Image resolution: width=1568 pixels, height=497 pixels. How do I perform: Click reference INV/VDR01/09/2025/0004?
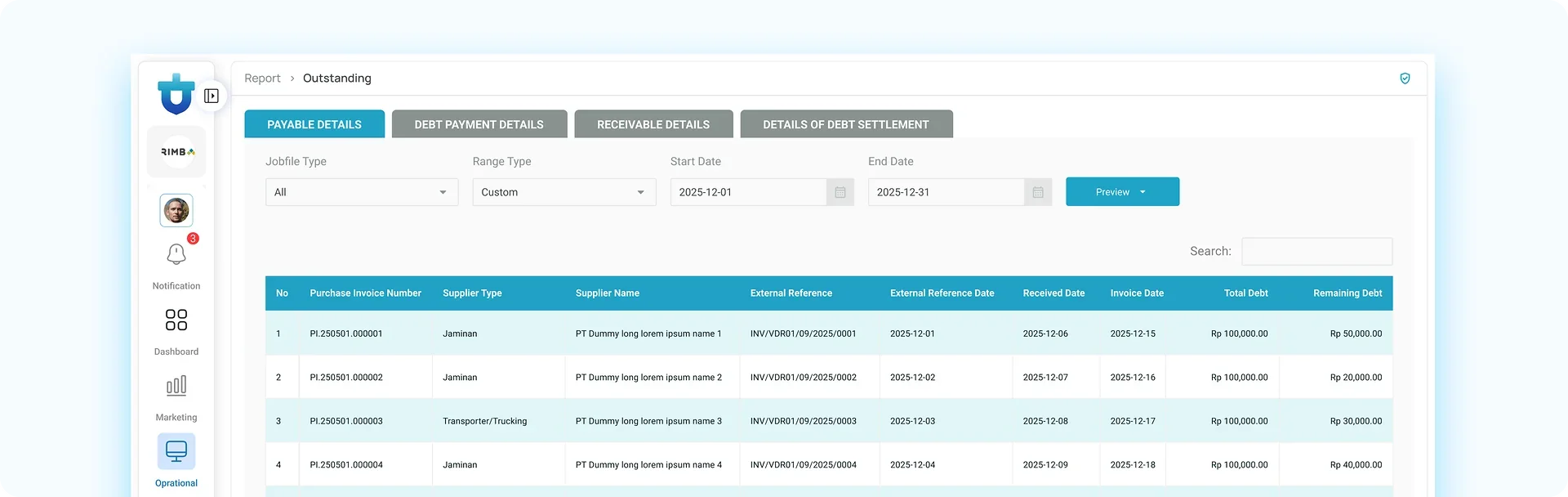[x=804, y=465]
